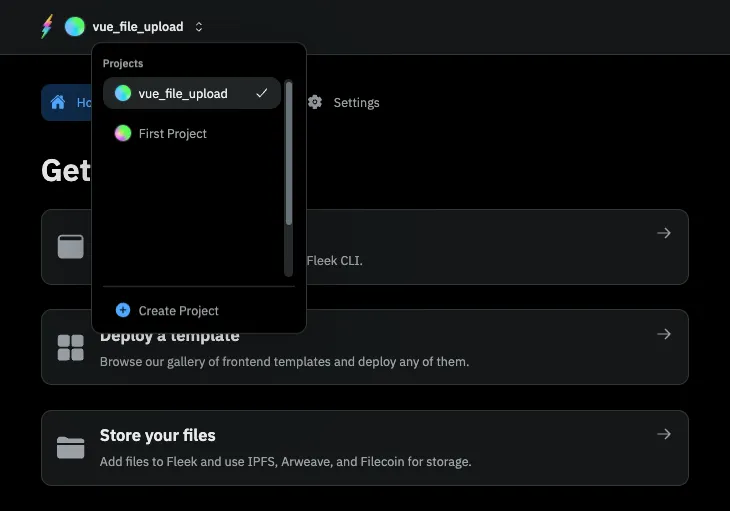
Task: Click the Deploy a template arrow
Action: [663, 334]
